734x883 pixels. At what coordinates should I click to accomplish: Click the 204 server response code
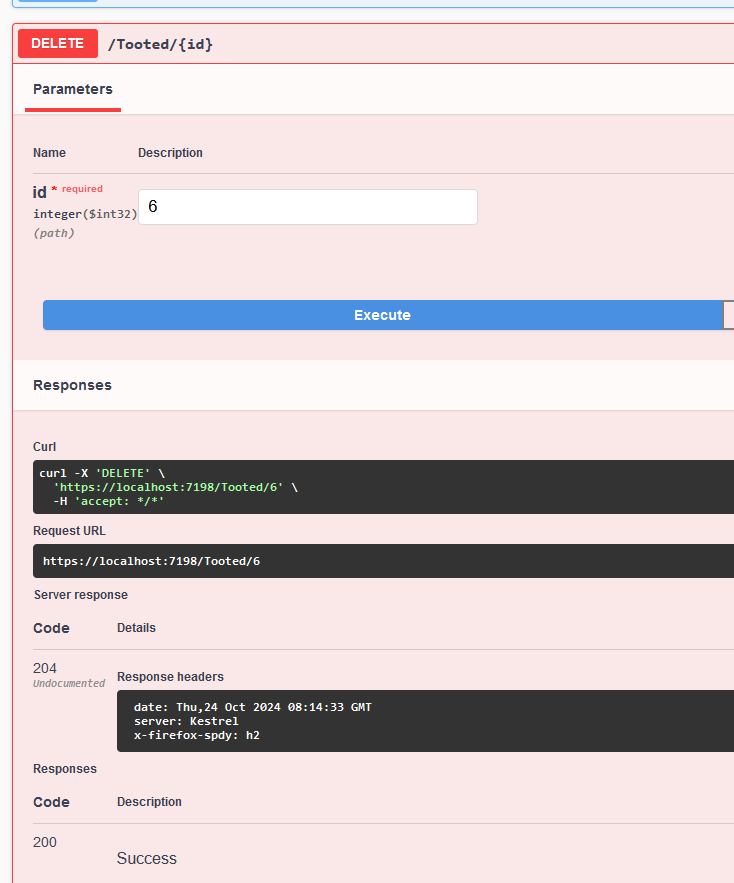[x=45, y=668]
